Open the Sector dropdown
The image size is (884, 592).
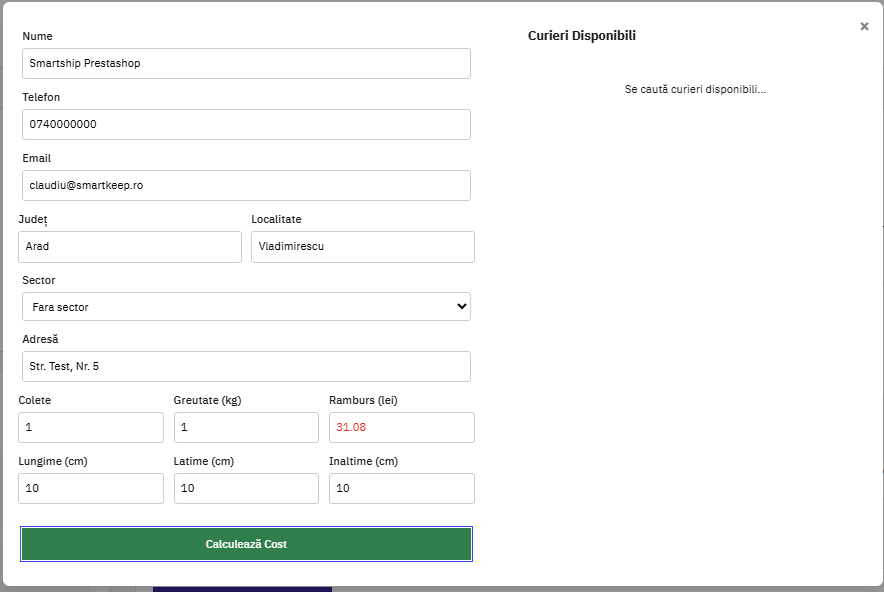point(246,307)
